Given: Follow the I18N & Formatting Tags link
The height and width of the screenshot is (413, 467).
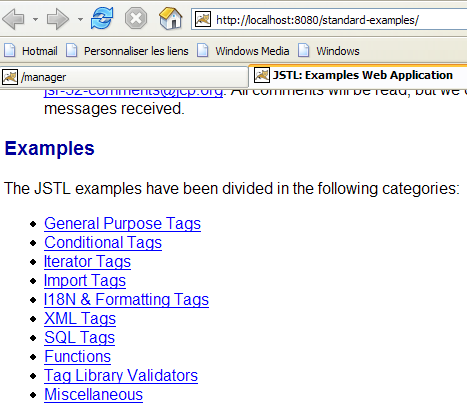Looking at the screenshot, I should click(x=126, y=300).
